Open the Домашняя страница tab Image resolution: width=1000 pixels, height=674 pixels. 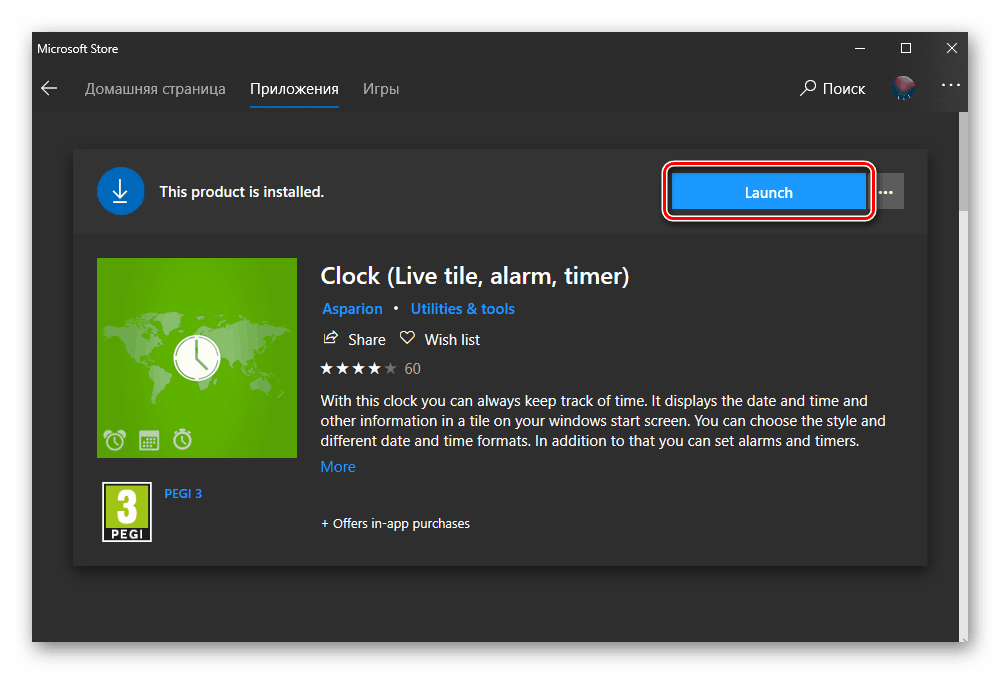coord(155,89)
